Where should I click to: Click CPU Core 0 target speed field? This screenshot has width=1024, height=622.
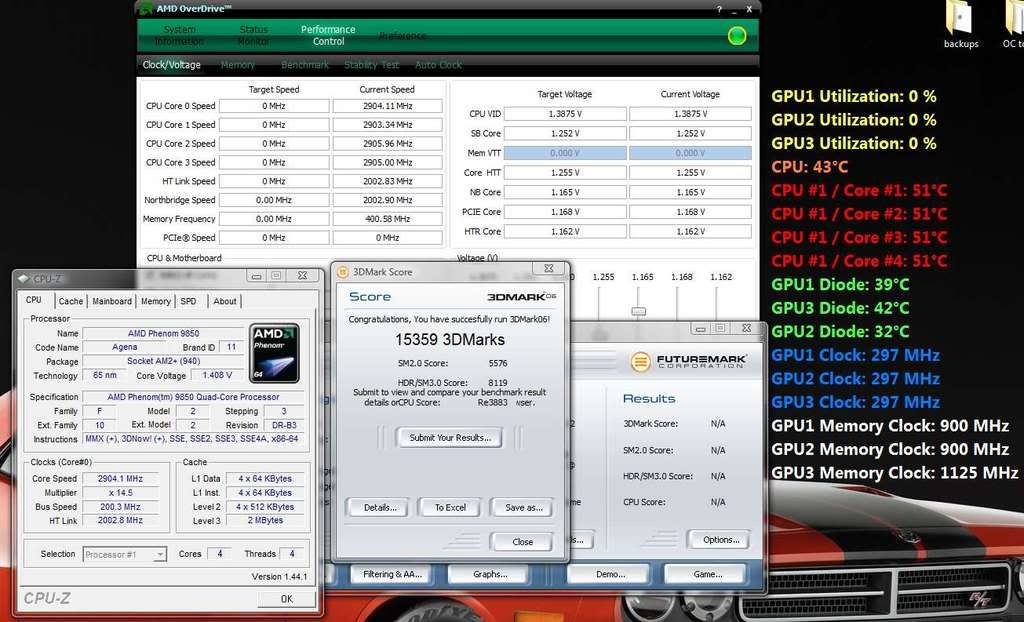click(274, 106)
